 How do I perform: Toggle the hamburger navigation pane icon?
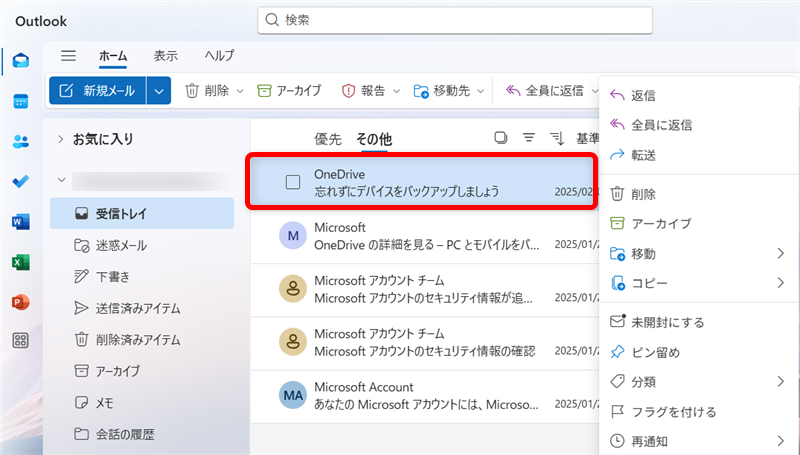tap(68, 56)
